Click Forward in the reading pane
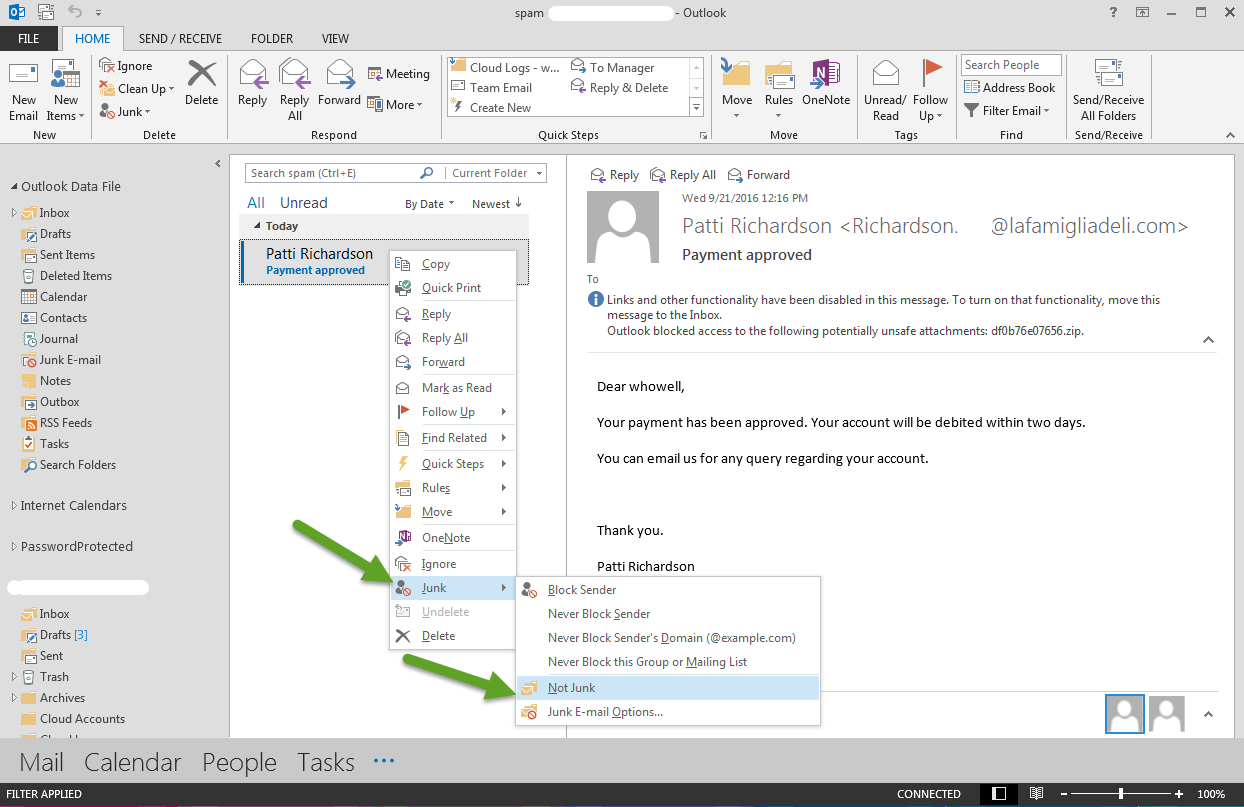 (759, 175)
